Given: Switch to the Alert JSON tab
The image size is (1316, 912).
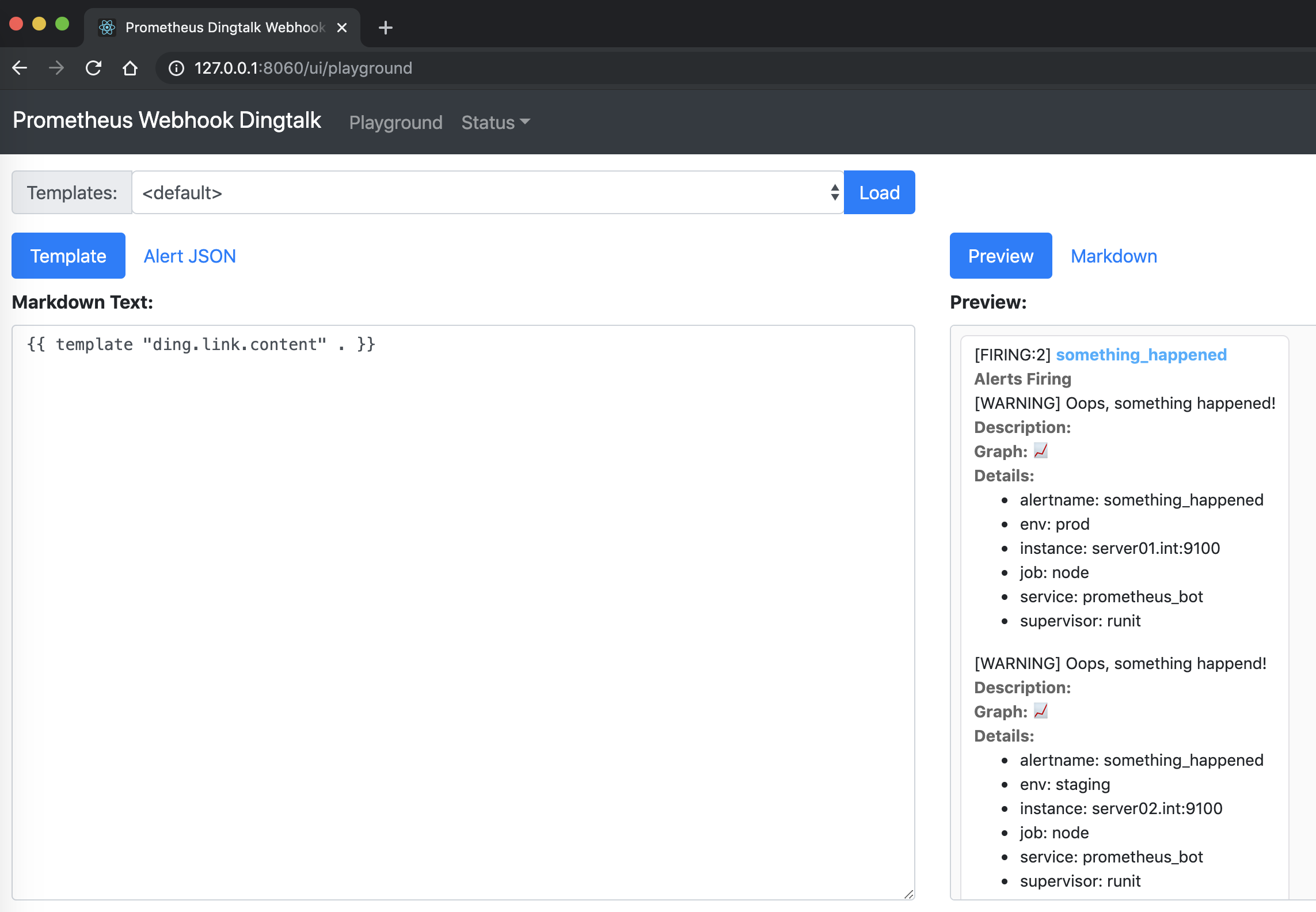Looking at the screenshot, I should click(190, 256).
